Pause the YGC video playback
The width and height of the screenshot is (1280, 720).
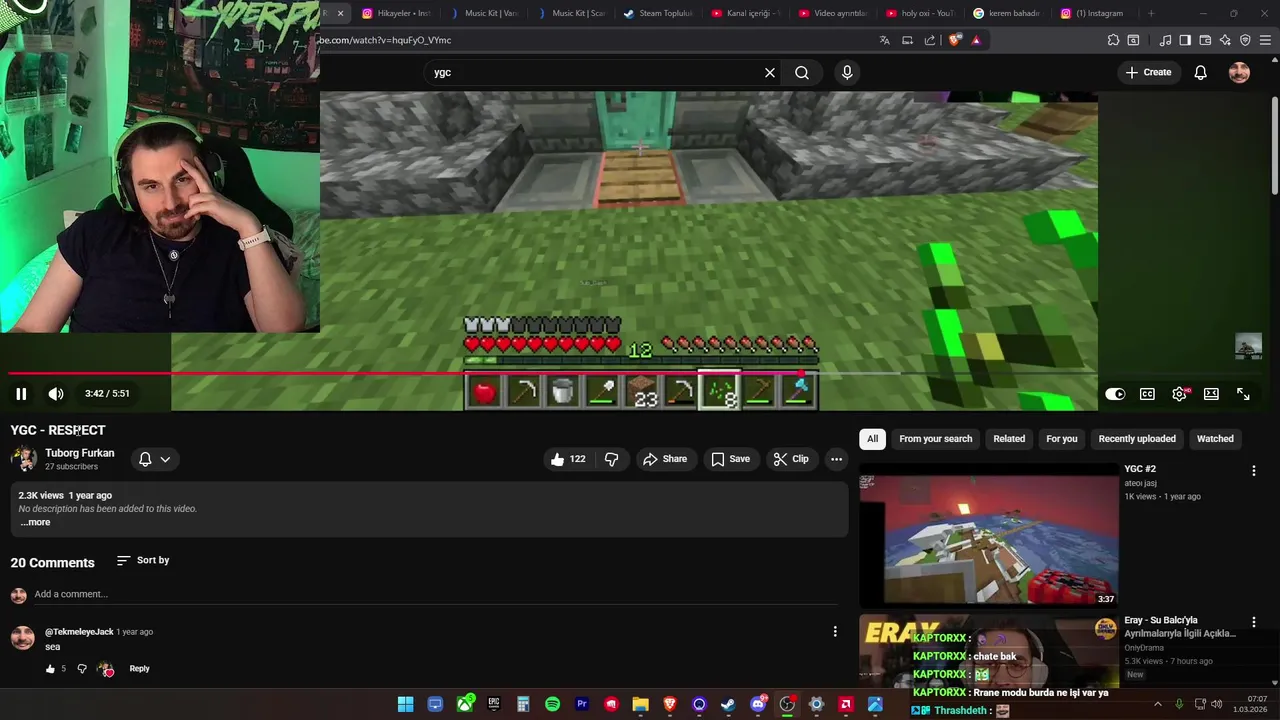pyautogui.click(x=21, y=394)
